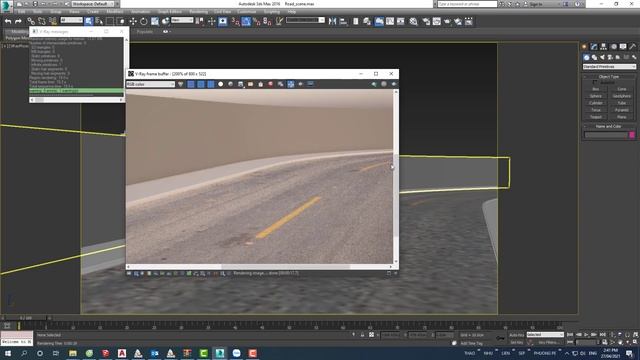Click the search keyword input field

point(467,4)
